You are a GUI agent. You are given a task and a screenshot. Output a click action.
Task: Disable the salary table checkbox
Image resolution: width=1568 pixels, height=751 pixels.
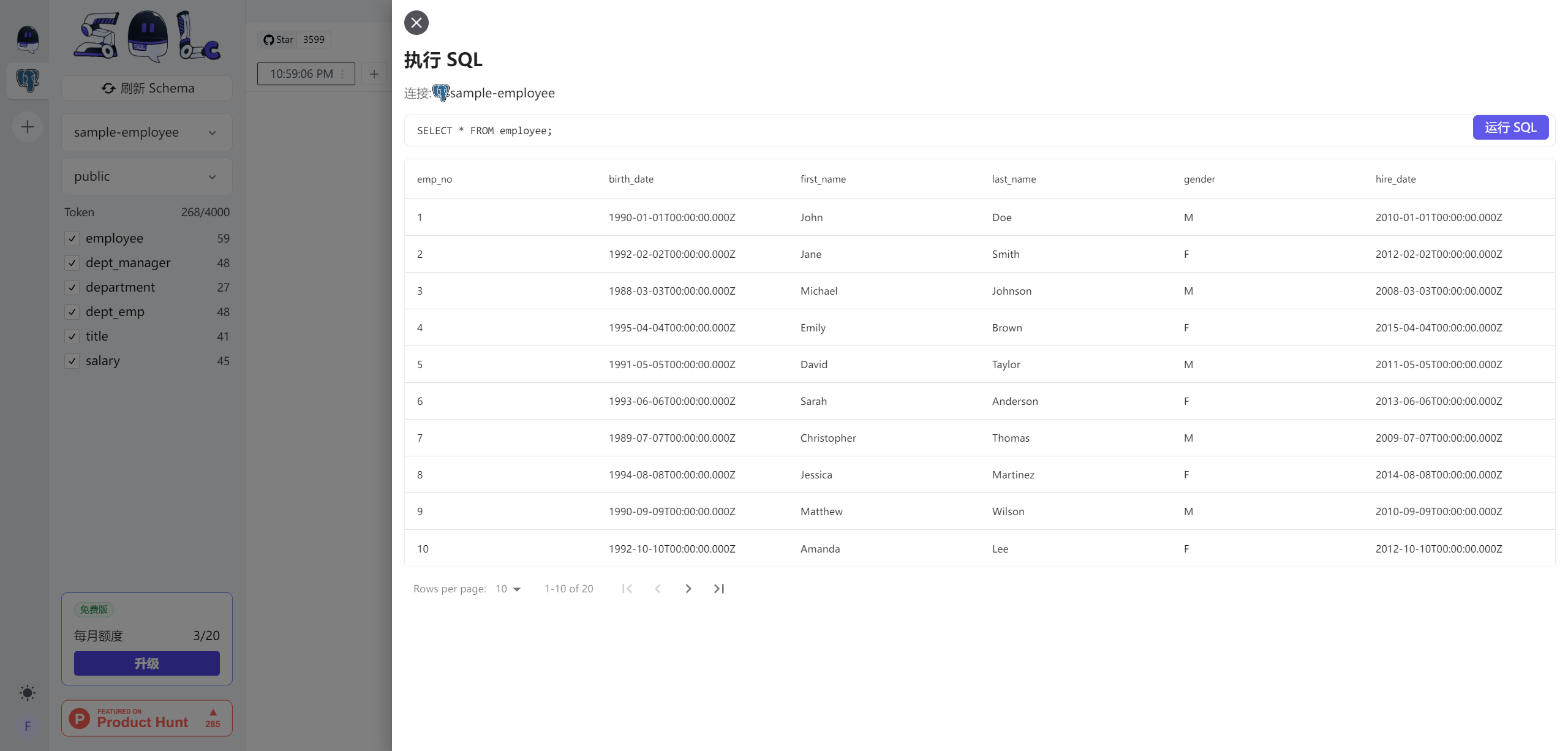click(x=72, y=361)
